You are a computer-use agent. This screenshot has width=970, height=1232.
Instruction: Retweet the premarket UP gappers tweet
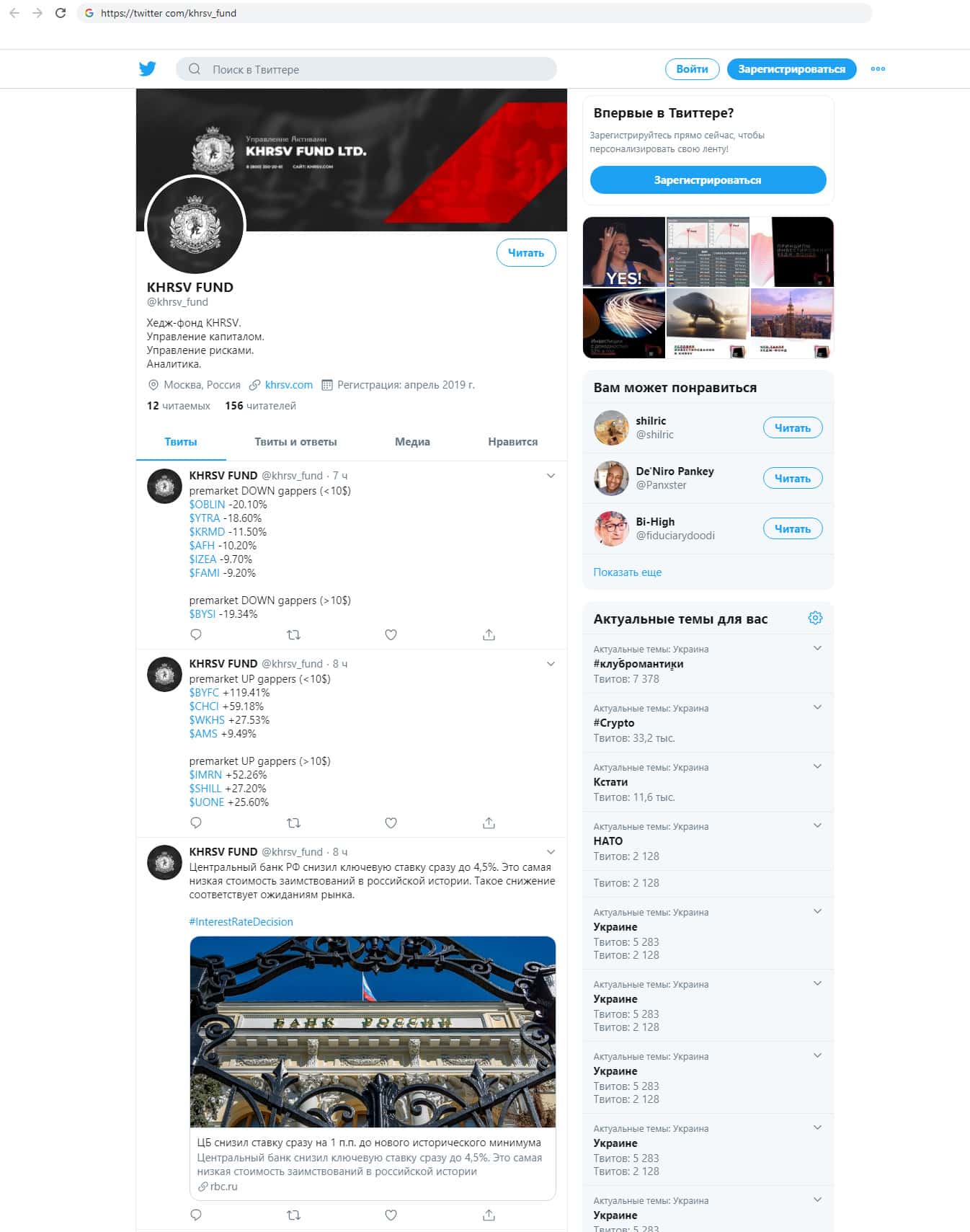tap(293, 823)
